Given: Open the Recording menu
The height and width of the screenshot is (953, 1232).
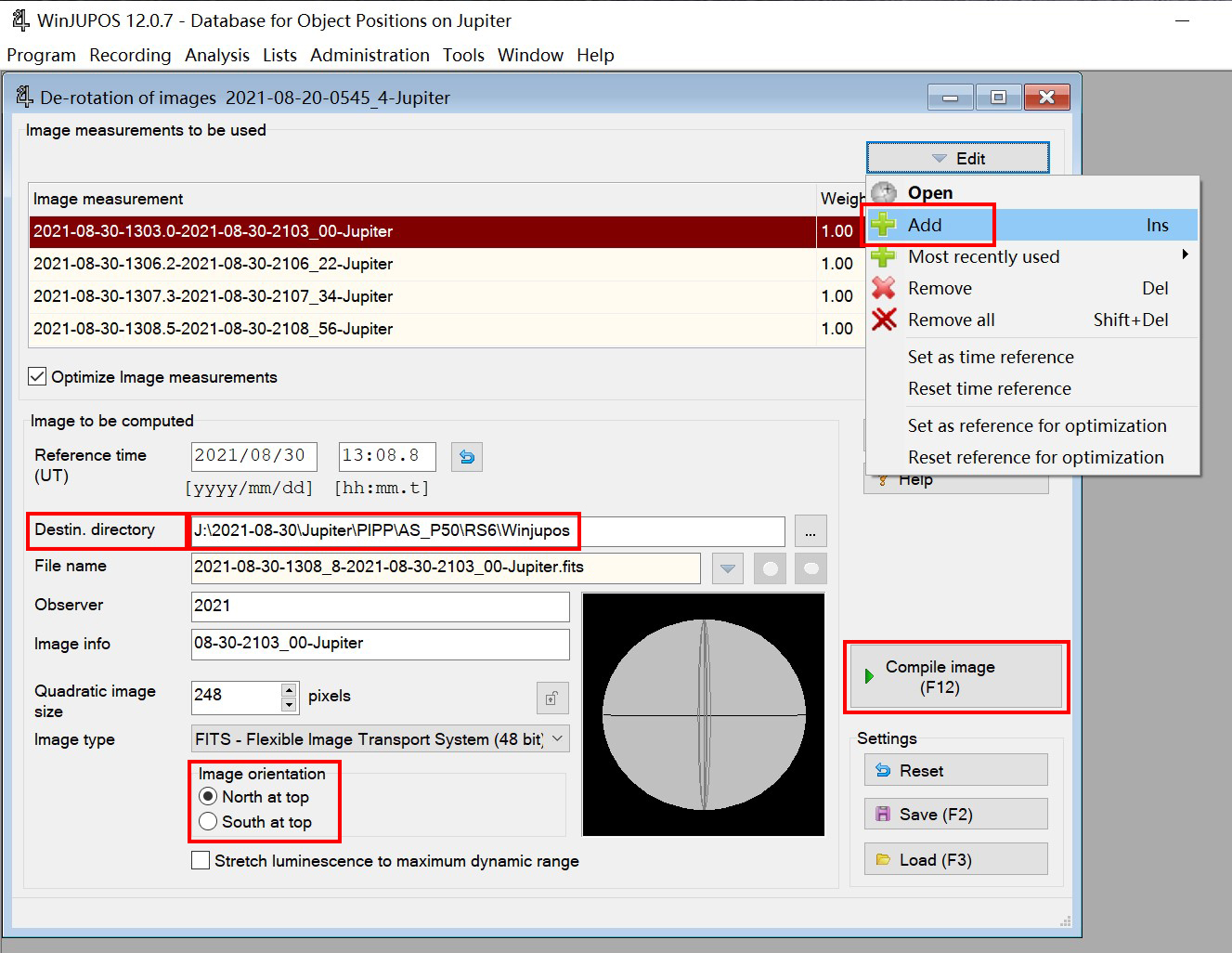Looking at the screenshot, I should point(130,55).
